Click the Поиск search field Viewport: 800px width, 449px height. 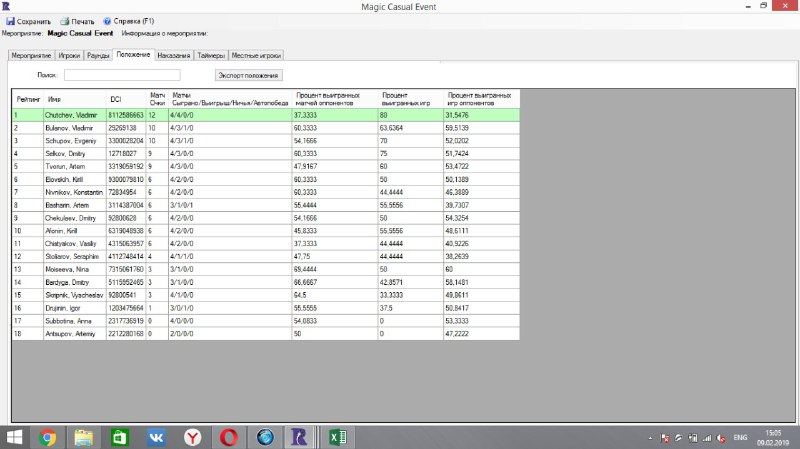pyautogui.click(x=122, y=75)
